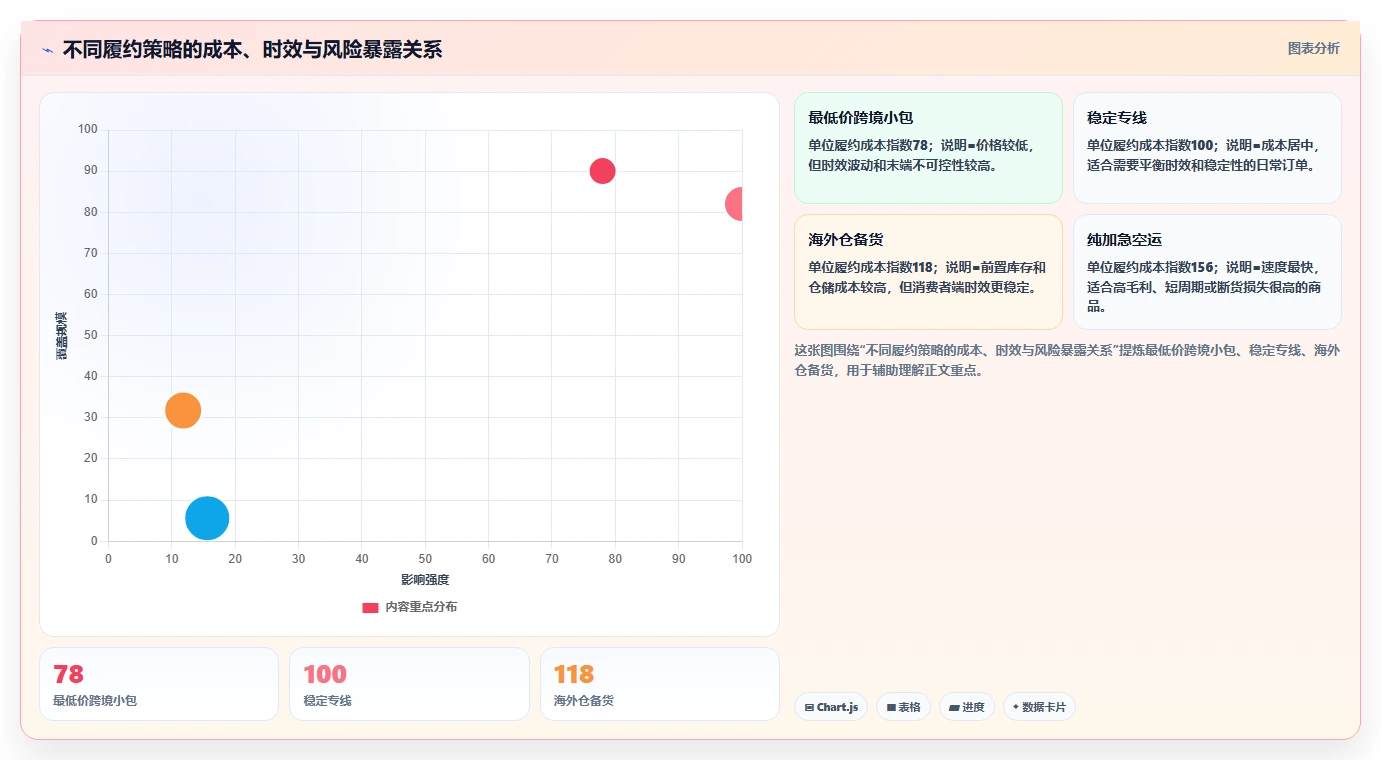The width and height of the screenshot is (1381, 760).
Task: Click the vertical y-axis title
Action: click(61, 336)
